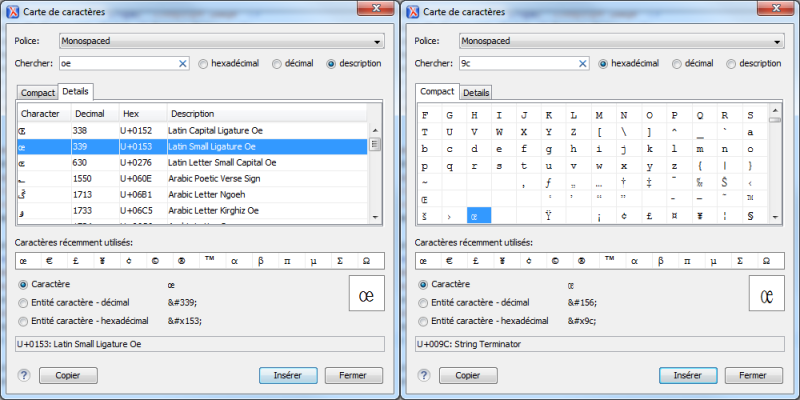Switch to Compact tab in left window
The width and height of the screenshot is (800, 400).
tap(38, 93)
